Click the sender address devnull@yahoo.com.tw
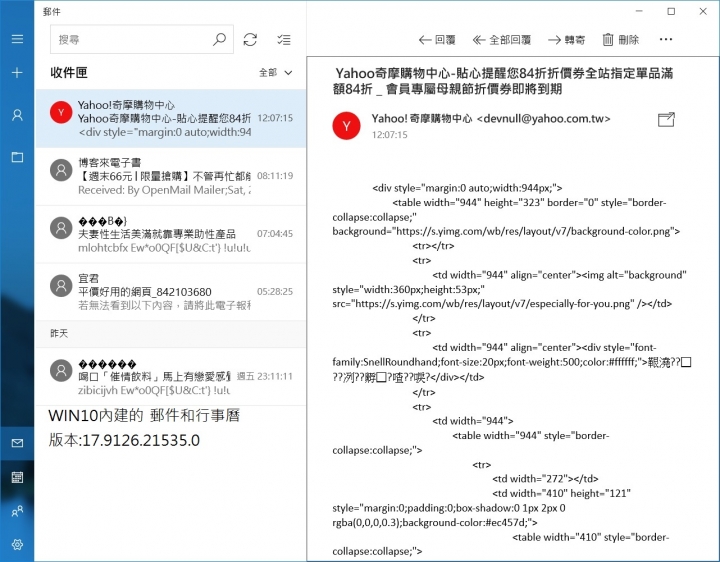 pyautogui.click(x=544, y=119)
